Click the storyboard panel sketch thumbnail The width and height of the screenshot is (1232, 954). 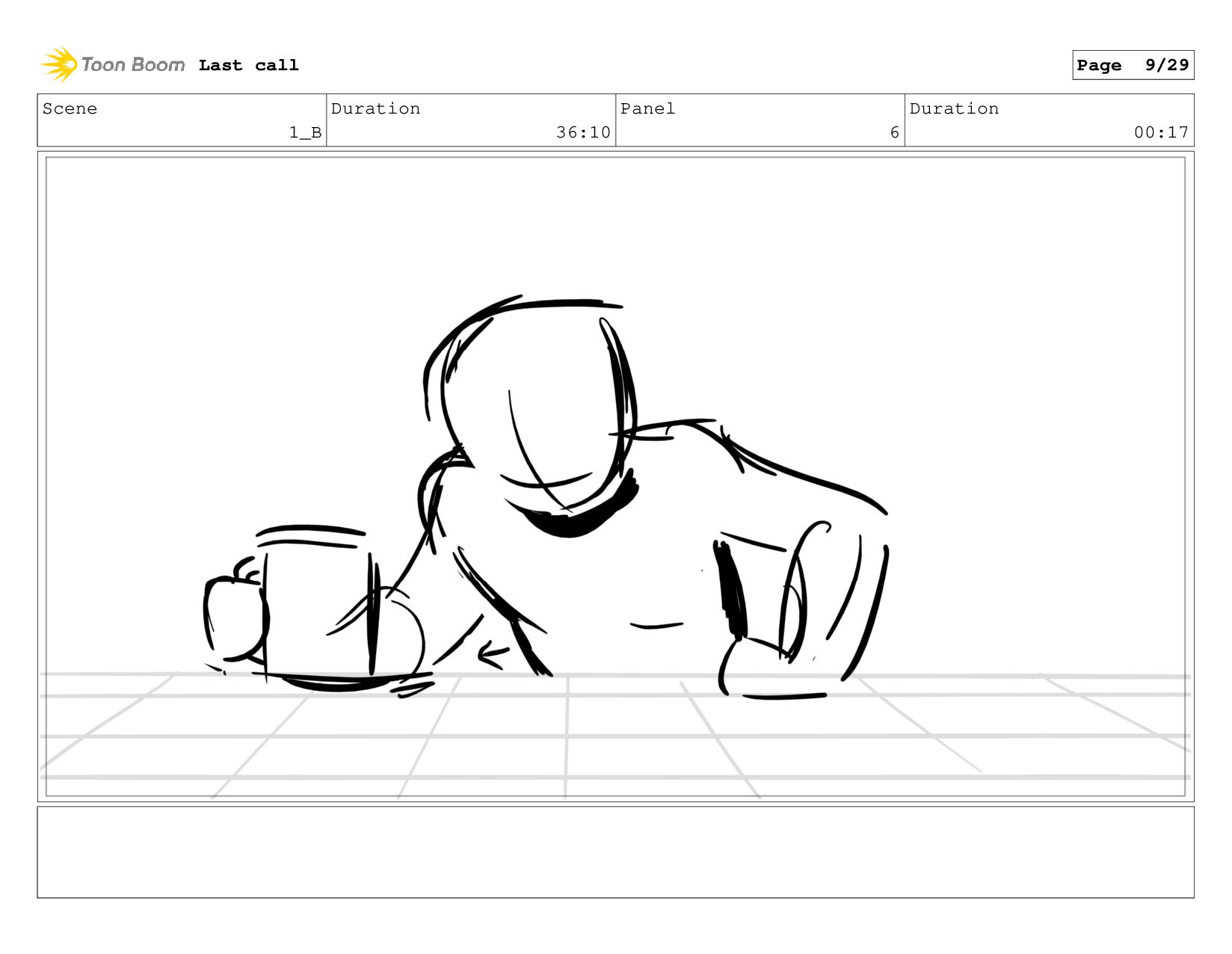pos(615,476)
